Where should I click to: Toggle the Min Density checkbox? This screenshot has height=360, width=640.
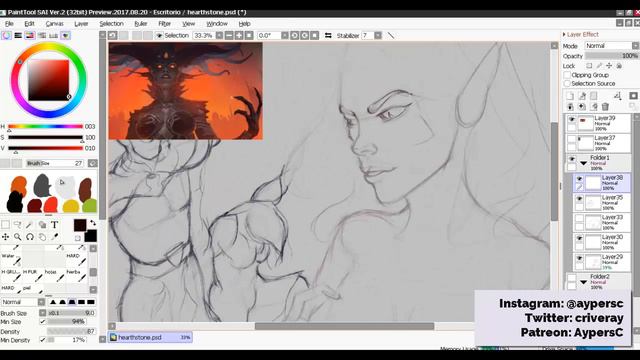point(42,340)
